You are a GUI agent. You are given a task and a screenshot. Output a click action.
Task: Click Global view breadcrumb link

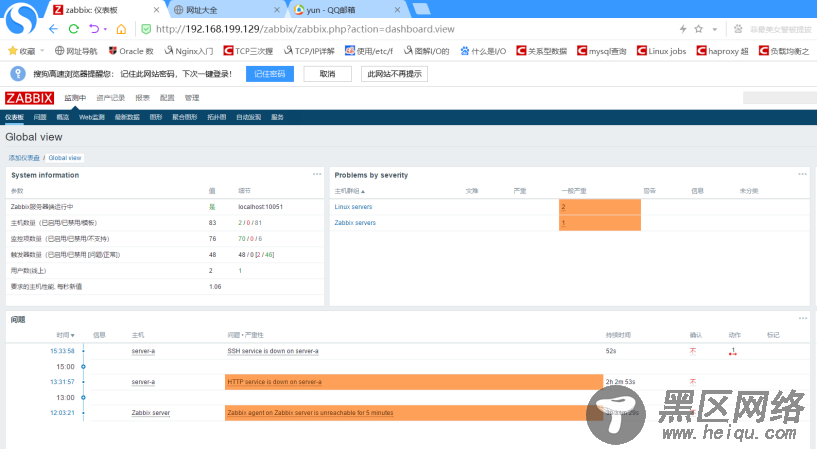coord(65,158)
